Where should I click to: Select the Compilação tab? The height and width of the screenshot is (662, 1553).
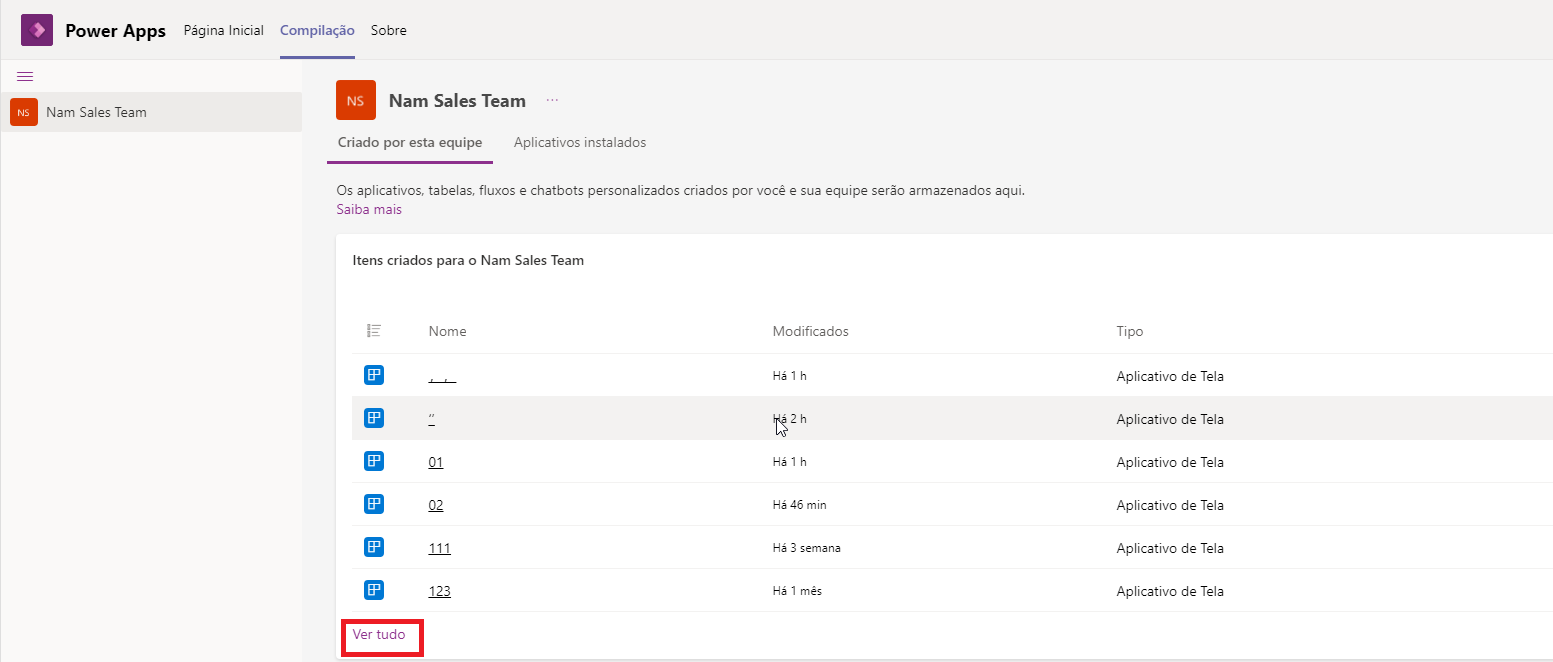click(x=317, y=30)
